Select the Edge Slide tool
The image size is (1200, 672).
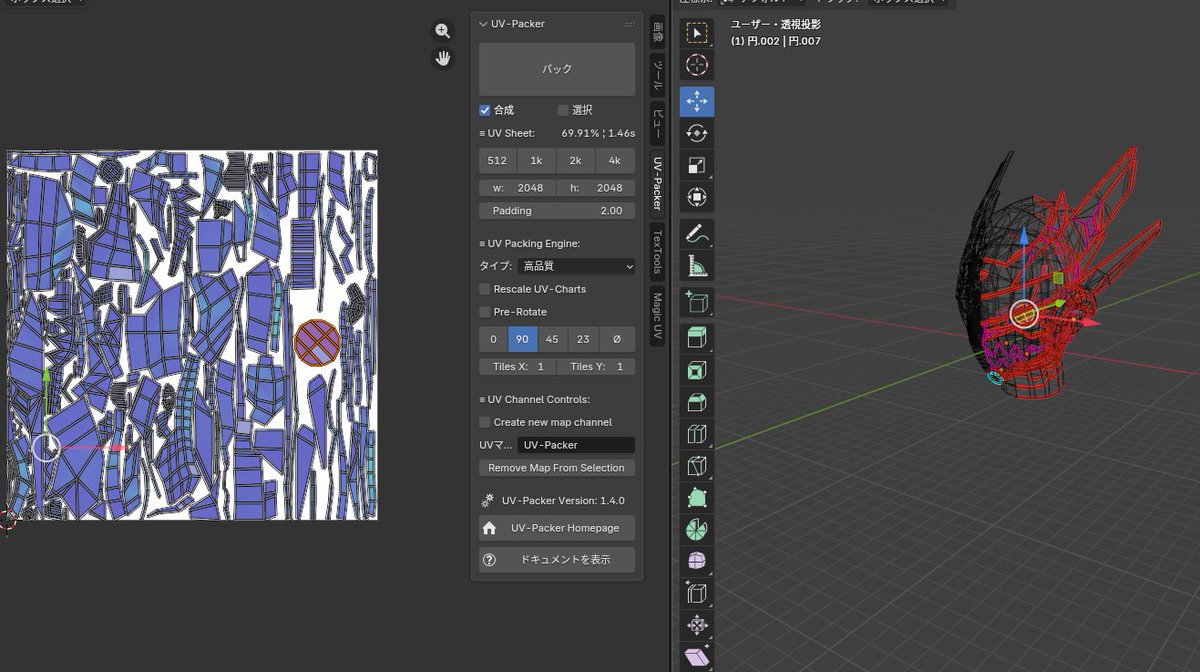click(x=697, y=594)
